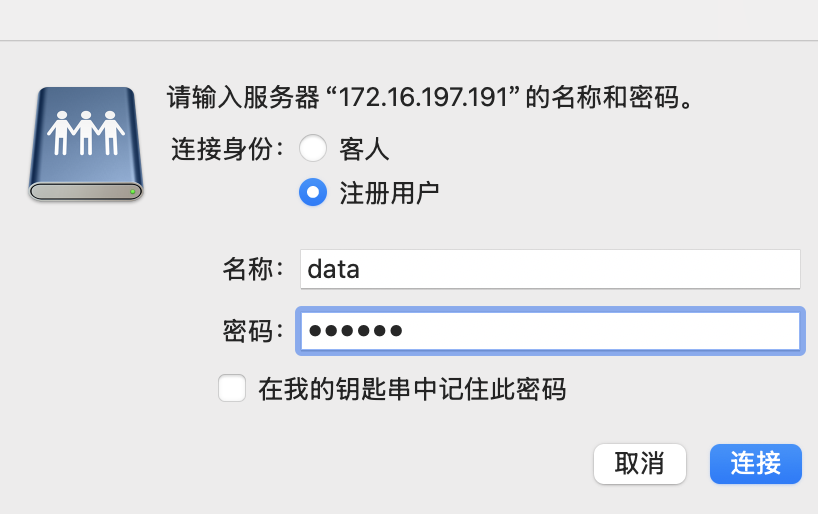Click the 客人 option label text
This screenshot has height=514, width=818.
tap(365, 150)
